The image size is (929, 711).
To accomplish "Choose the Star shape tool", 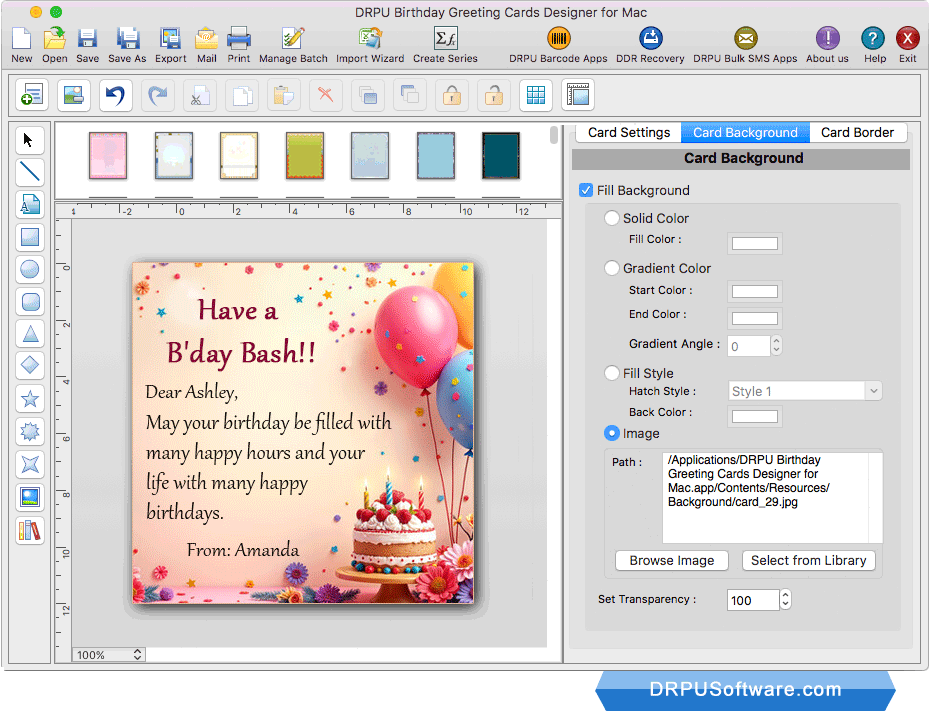I will [x=29, y=399].
